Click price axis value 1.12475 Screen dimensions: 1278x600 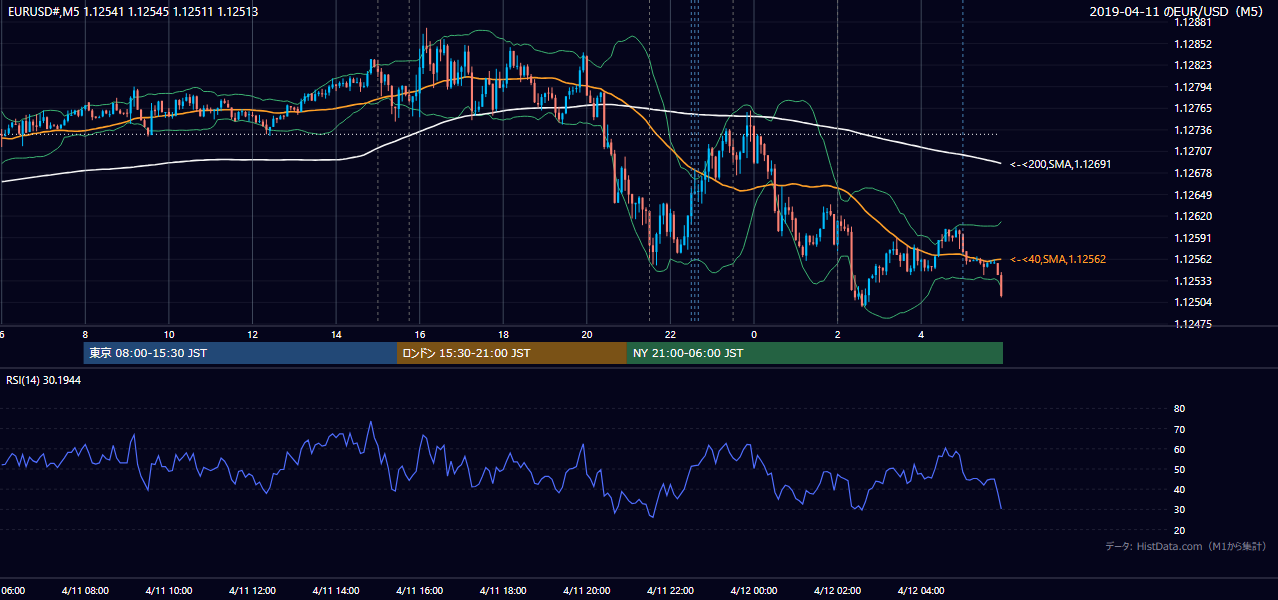(x=1194, y=324)
